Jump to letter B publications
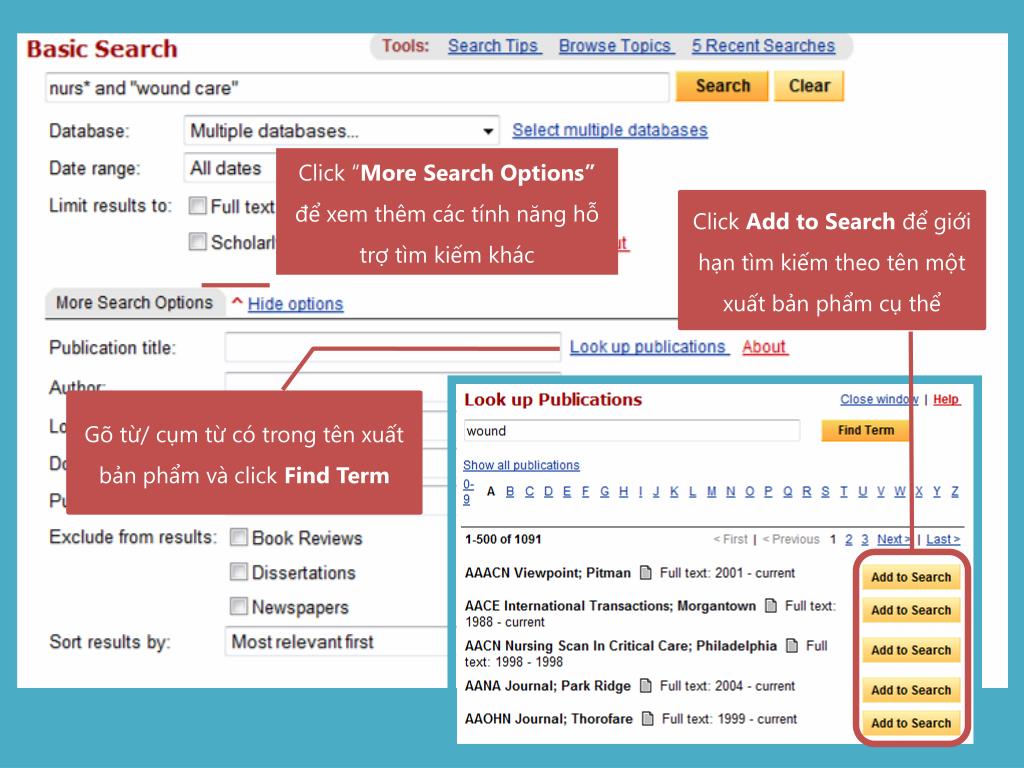Screen dimensions: 1024x768 (510, 492)
